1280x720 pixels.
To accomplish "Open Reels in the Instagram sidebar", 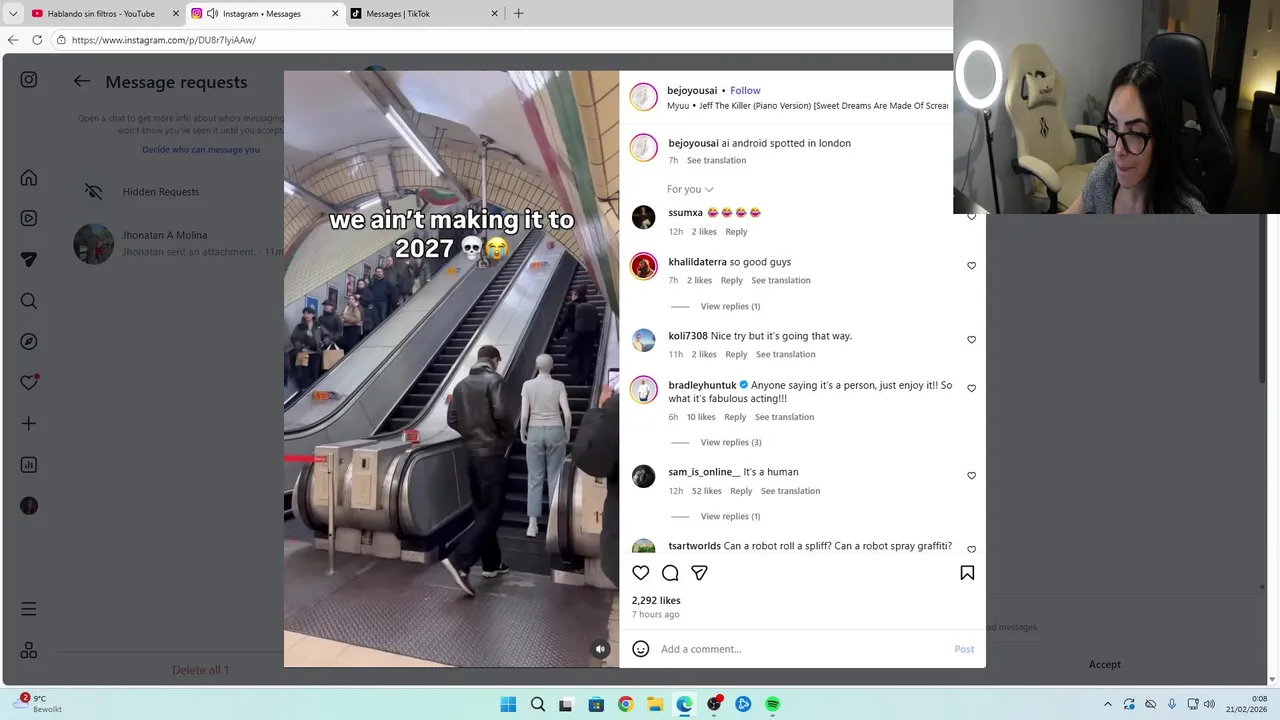I will tap(29, 218).
